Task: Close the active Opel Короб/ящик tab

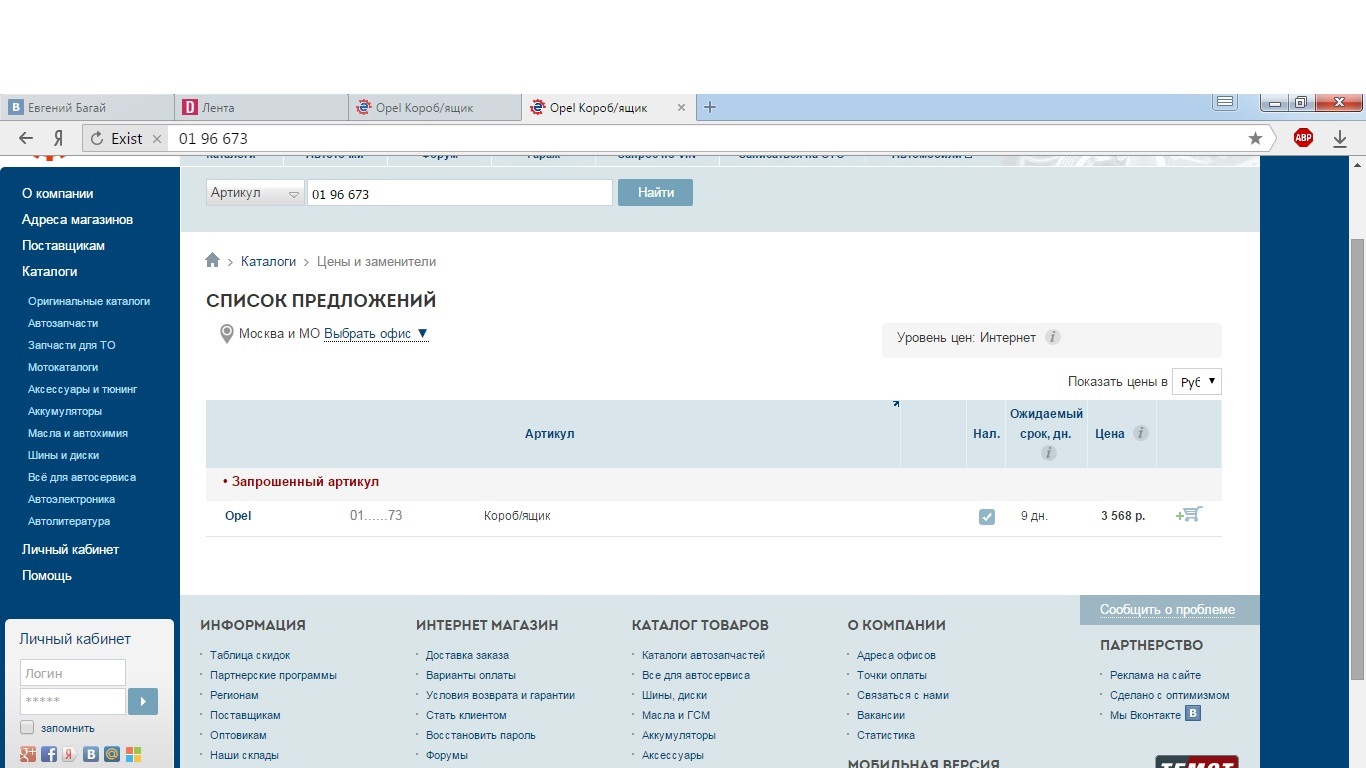Action: click(x=682, y=107)
